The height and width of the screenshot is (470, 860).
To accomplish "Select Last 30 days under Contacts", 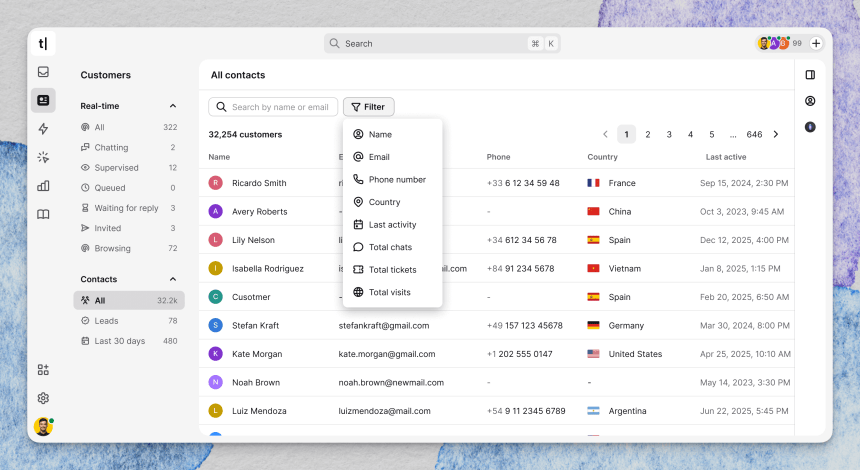I will coord(129,341).
